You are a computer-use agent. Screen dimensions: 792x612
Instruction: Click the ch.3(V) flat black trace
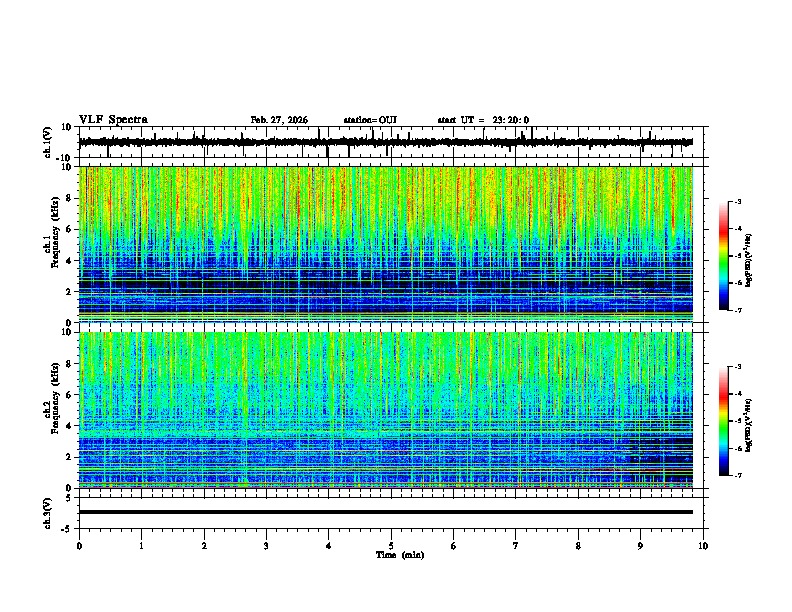pos(386,512)
